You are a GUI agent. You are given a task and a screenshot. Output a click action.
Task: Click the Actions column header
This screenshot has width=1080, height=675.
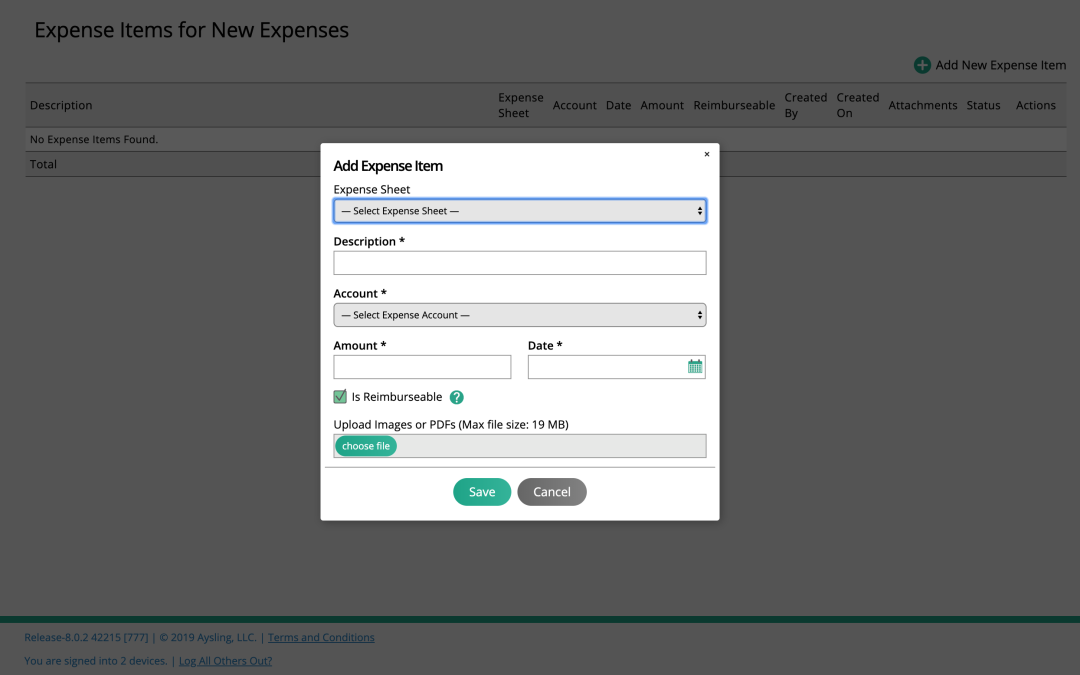1035,105
